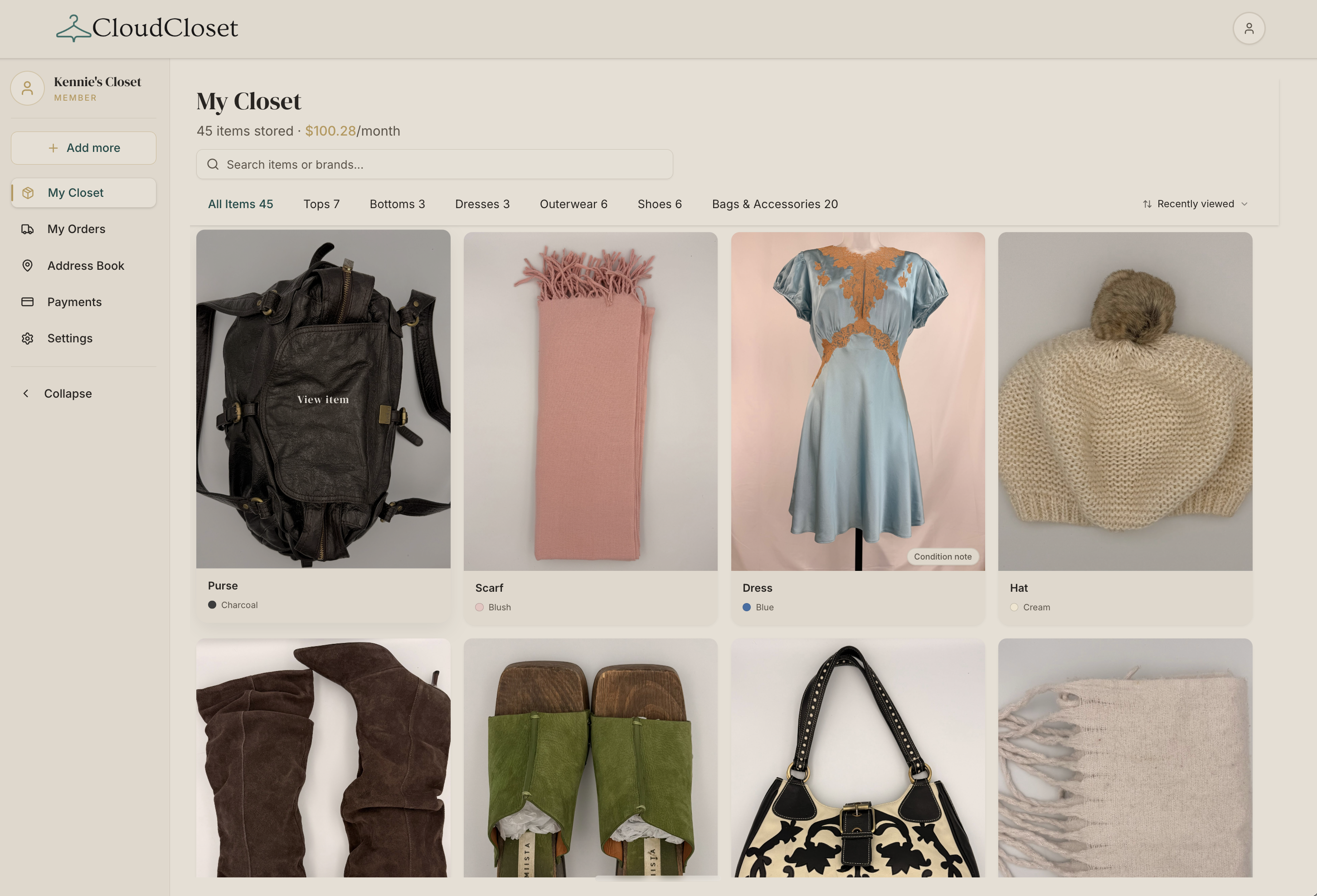1317x896 pixels.
Task: Click the Payments card icon
Action: (27, 302)
